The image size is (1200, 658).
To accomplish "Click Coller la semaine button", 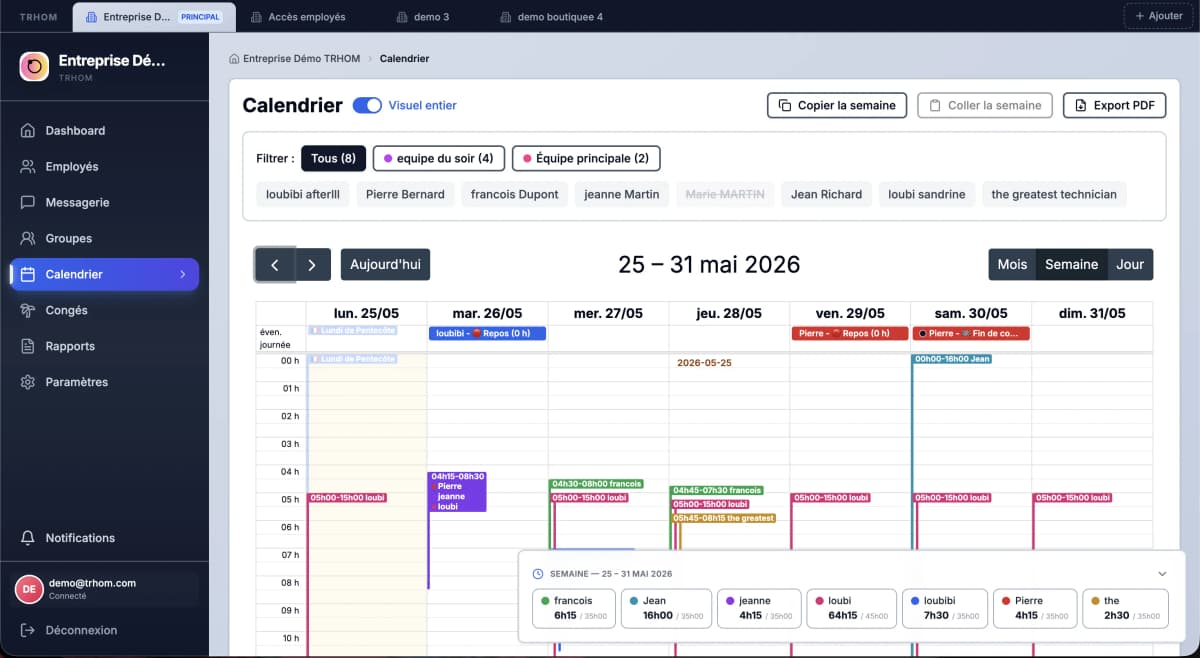I will point(985,106).
